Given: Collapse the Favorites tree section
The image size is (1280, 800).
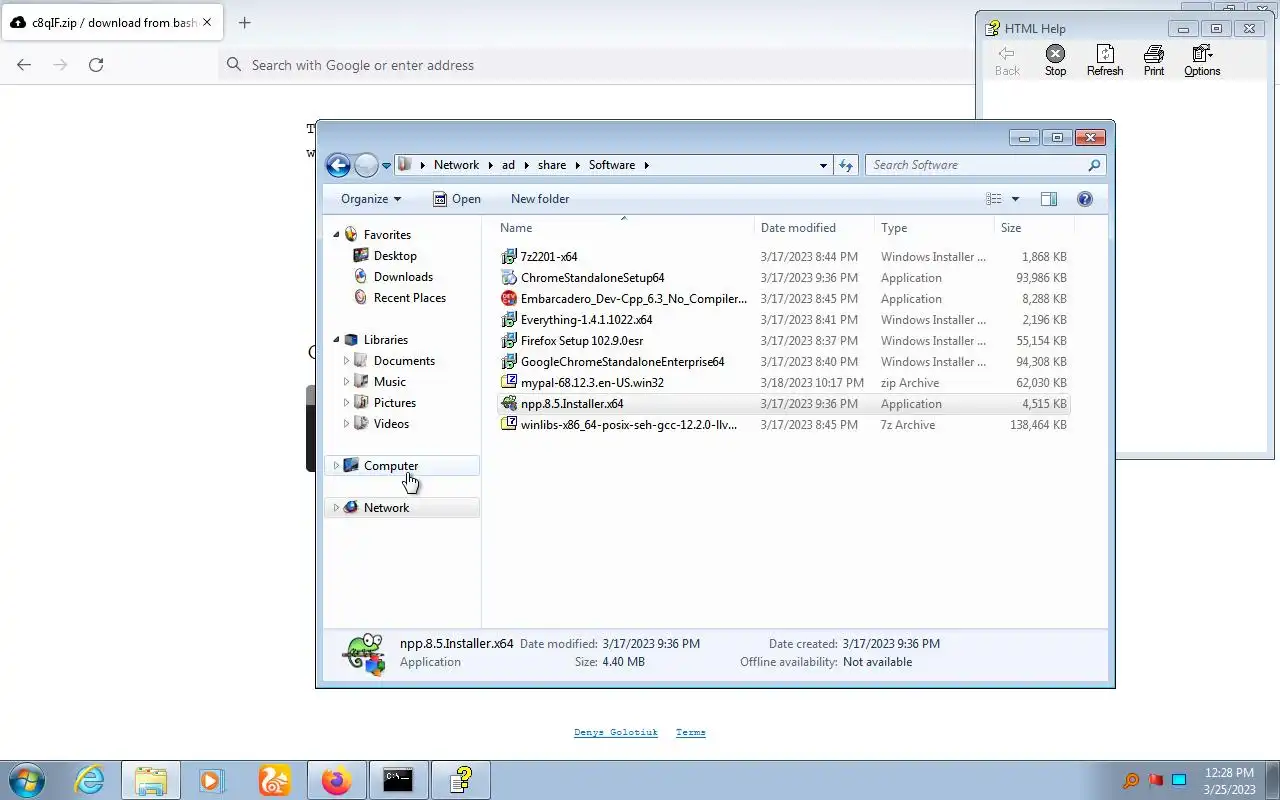Looking at the screenshot, I should coord(336,235).
